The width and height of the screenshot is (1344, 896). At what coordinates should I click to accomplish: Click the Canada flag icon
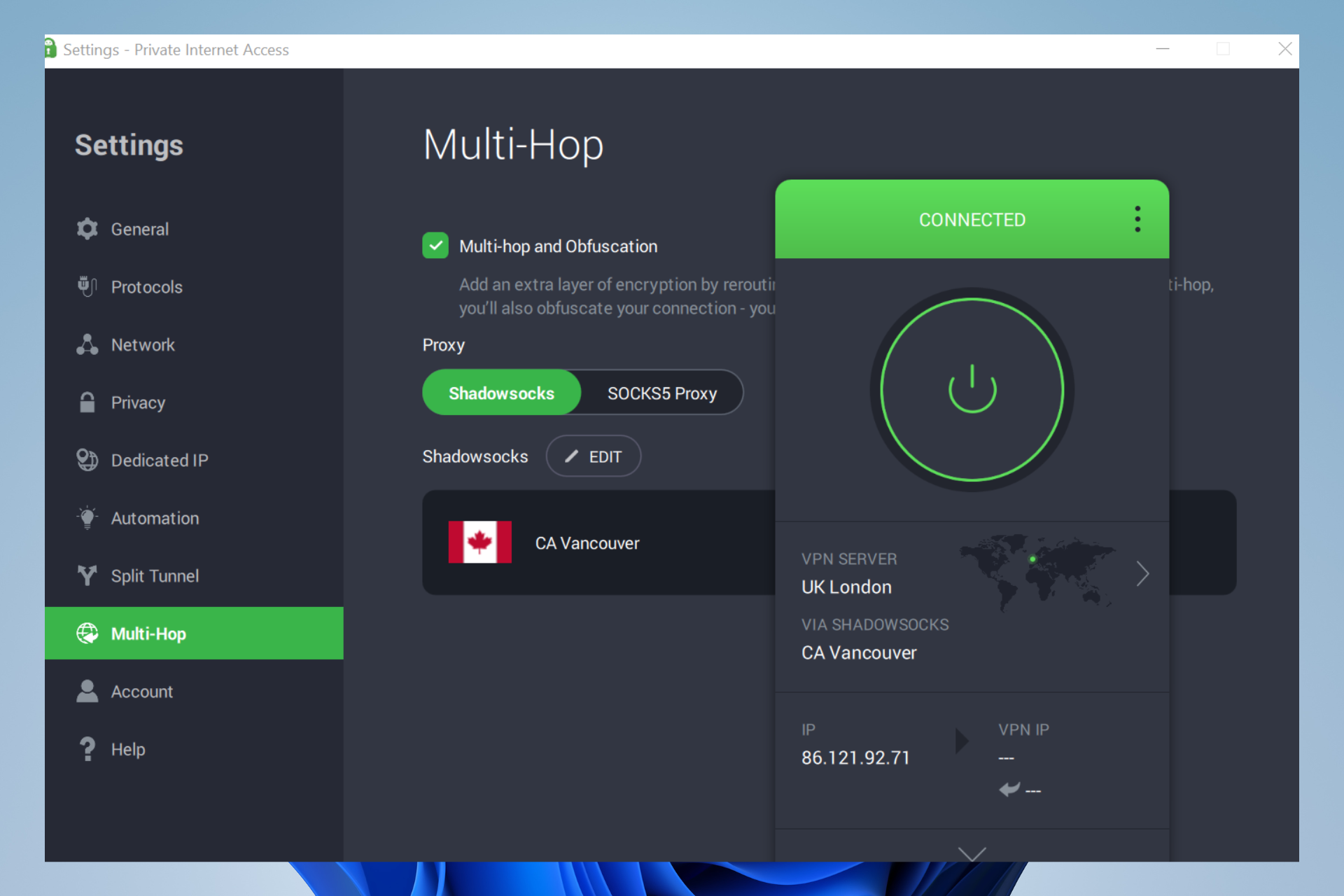[x=480, y=542]
